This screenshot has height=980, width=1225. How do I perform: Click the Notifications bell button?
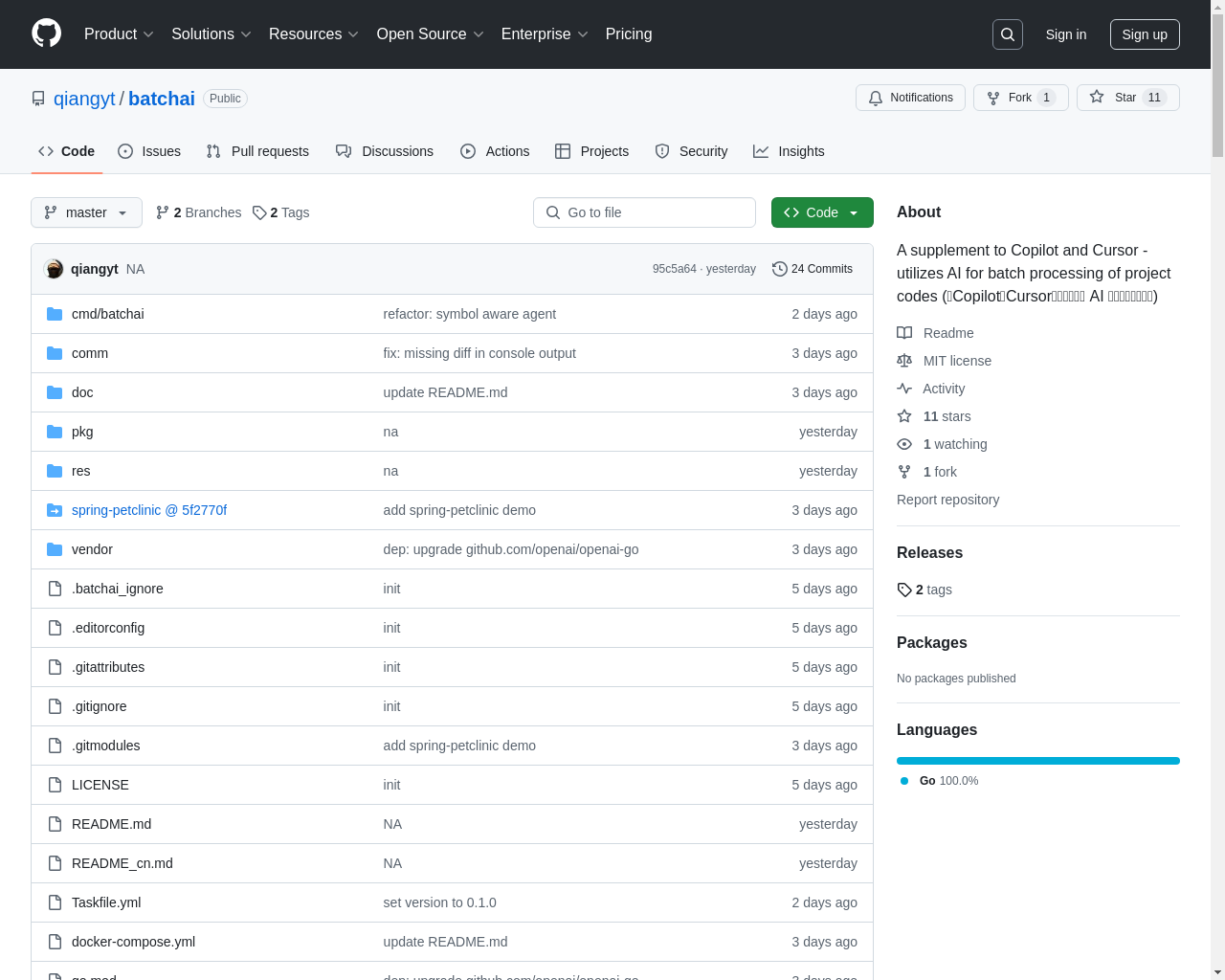(x=910, y=98)
